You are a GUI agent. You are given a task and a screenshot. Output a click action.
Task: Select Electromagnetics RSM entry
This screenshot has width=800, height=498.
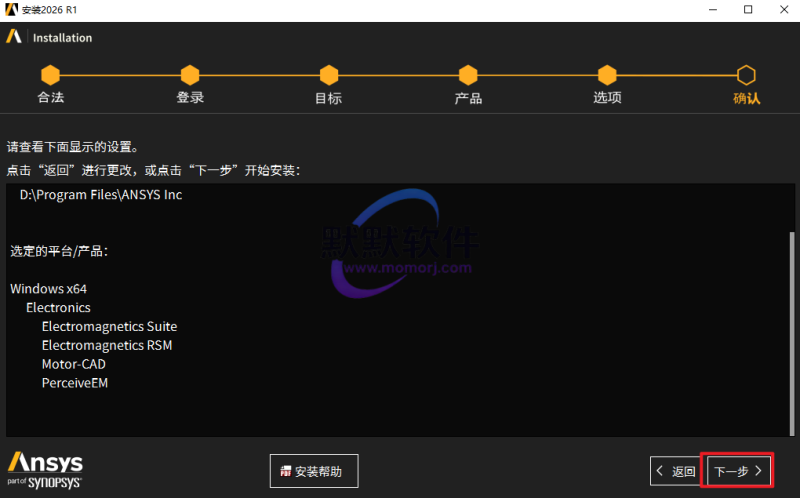(x=106, y=345)
